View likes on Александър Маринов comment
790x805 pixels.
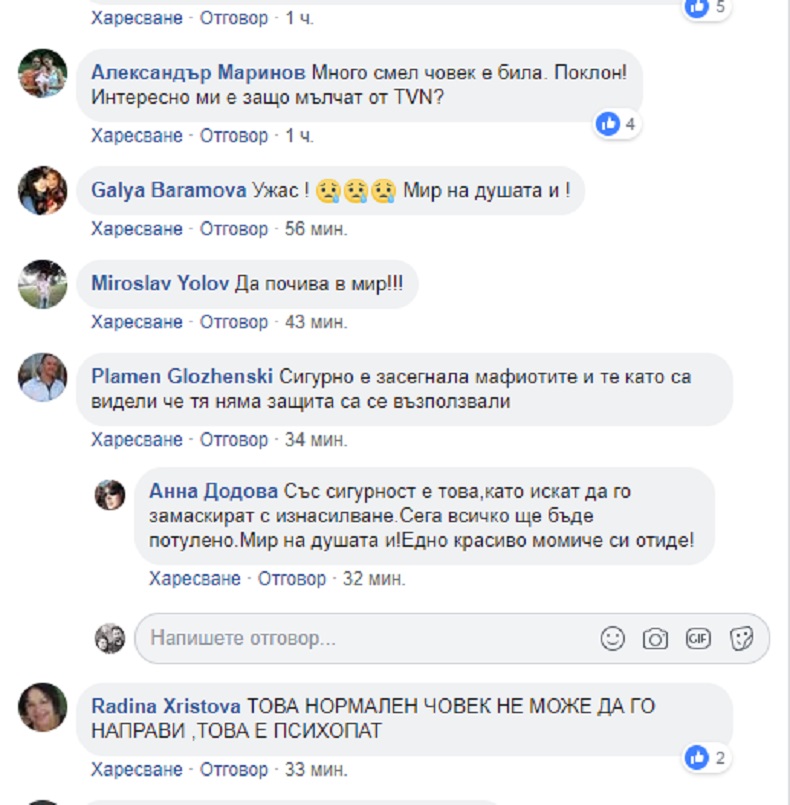point(616,124)
